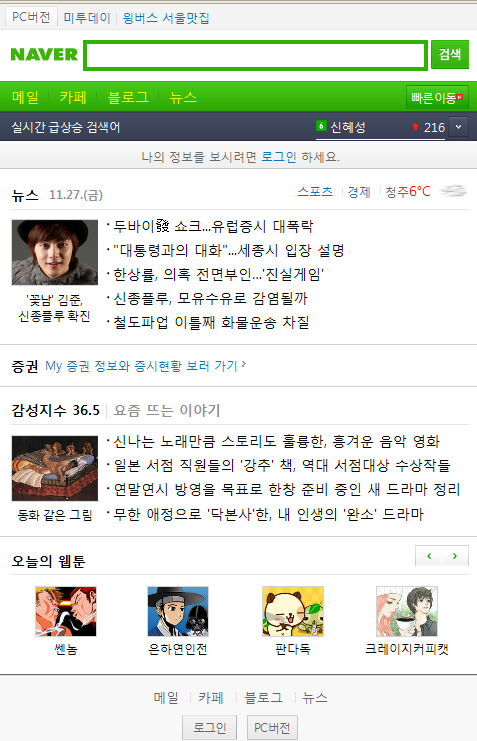Show the next webtoons with the right arrow
The image size is (477, 741).
[455, 556]
